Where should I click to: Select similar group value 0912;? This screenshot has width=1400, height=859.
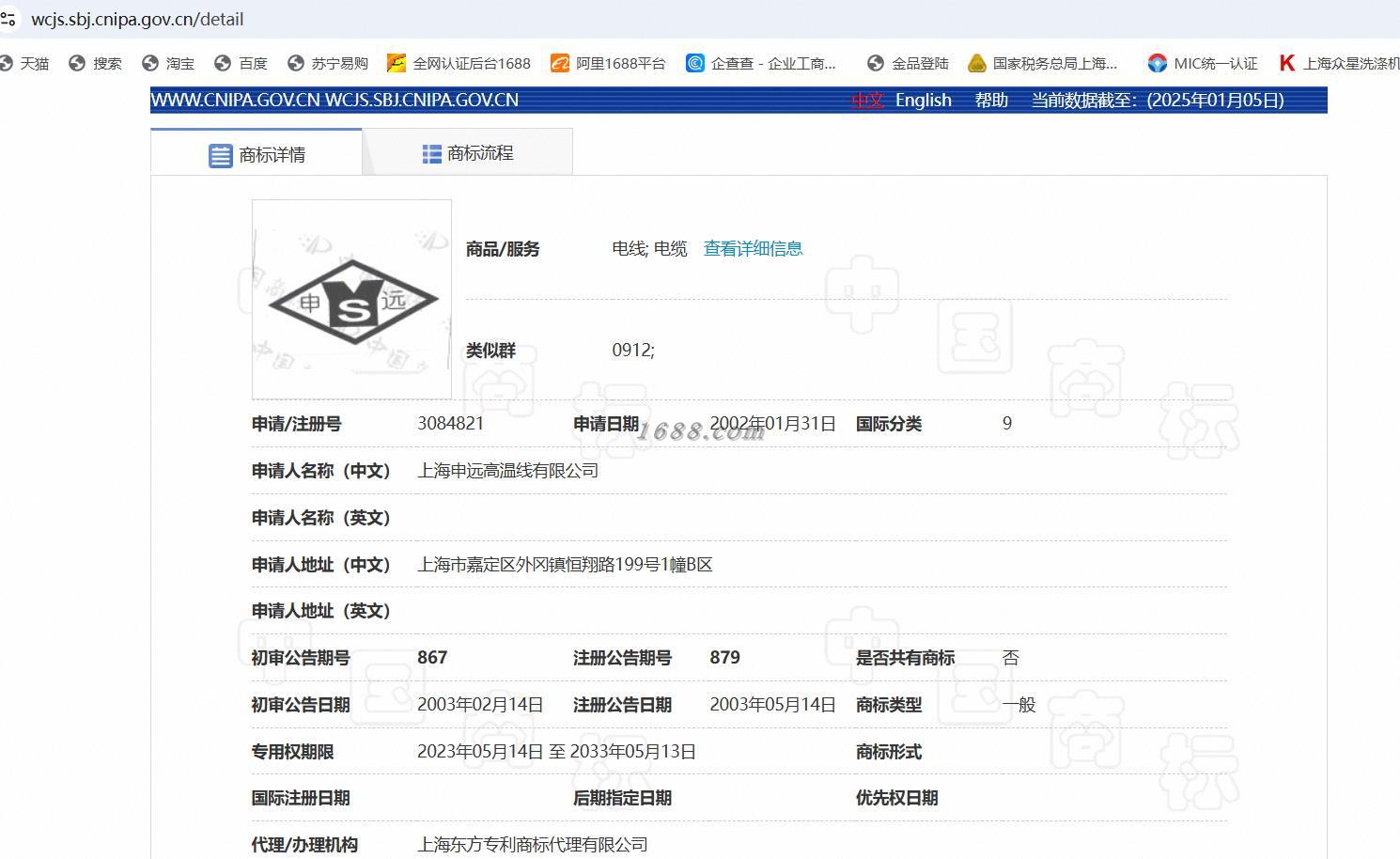633,350
